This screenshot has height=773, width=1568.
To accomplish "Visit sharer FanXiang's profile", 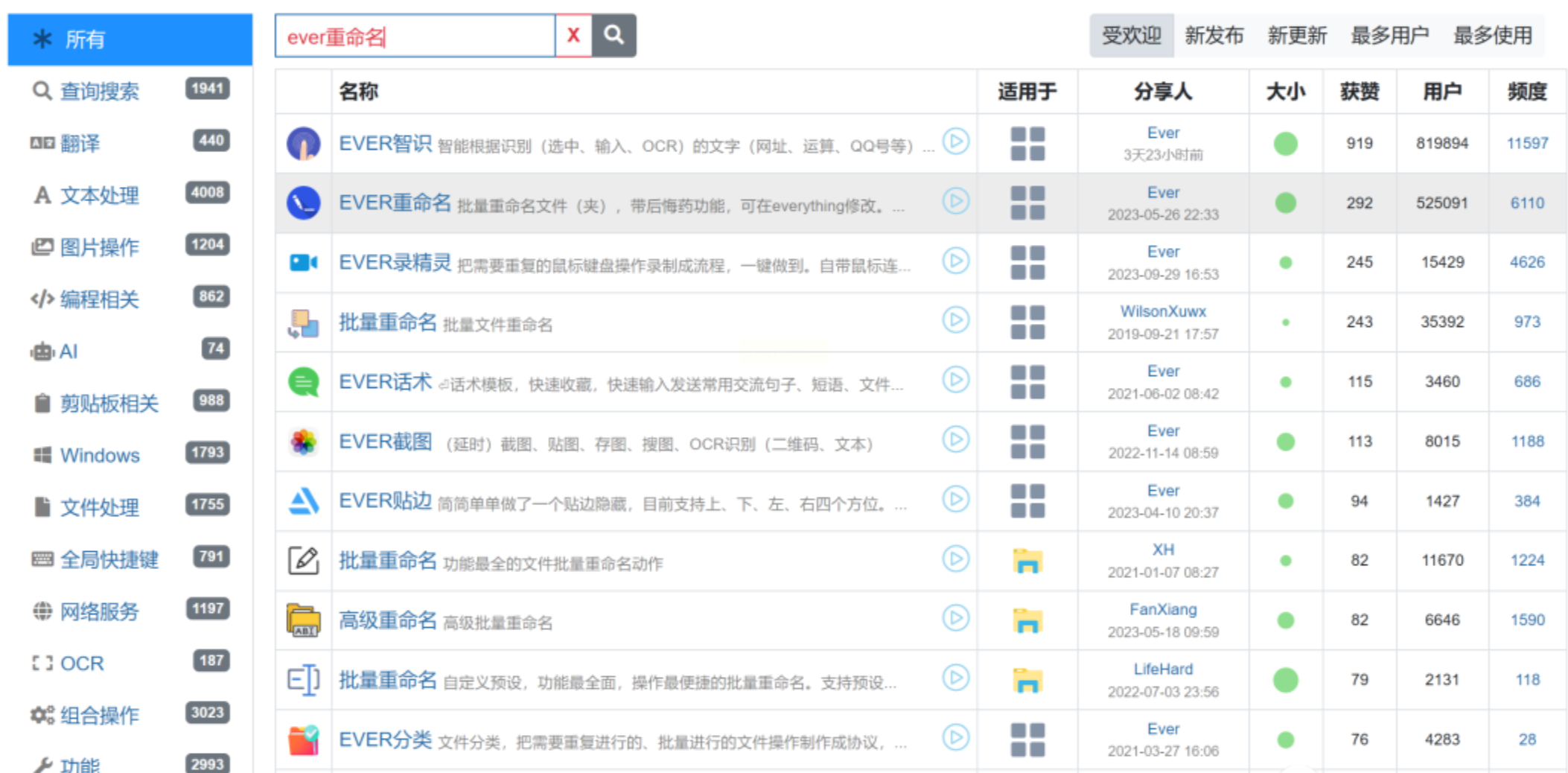I will point(1163,609).
